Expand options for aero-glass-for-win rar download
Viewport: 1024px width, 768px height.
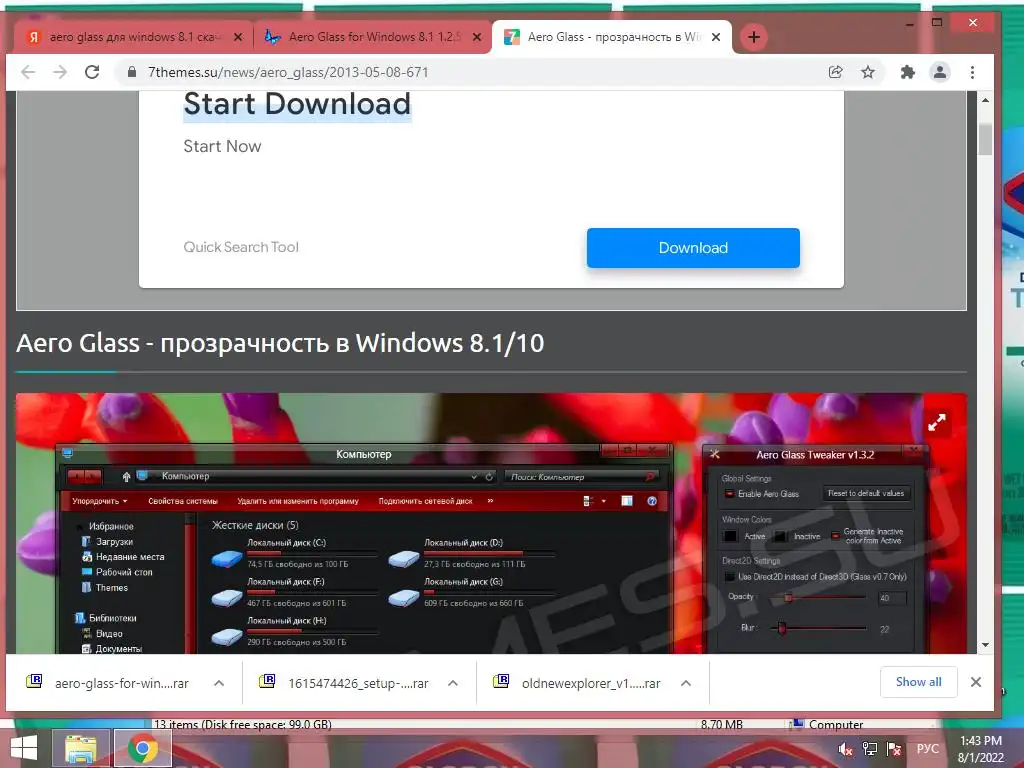(x=219, y=683)
